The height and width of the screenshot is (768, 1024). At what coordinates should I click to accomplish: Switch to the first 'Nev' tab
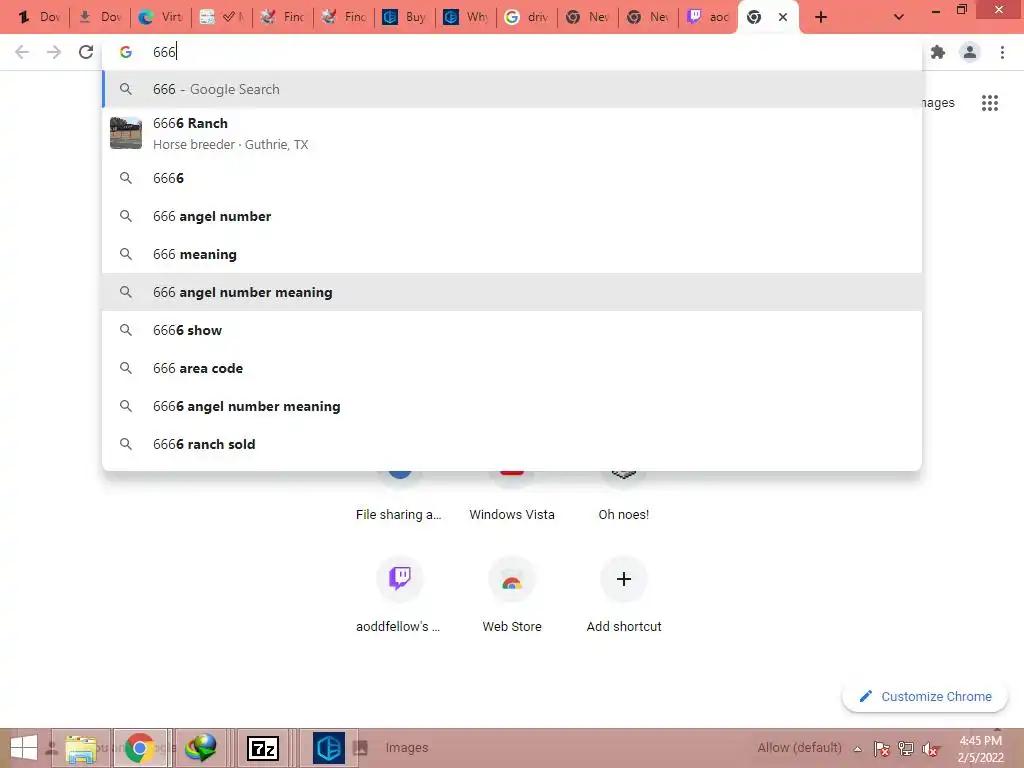[x=587, y=17]
